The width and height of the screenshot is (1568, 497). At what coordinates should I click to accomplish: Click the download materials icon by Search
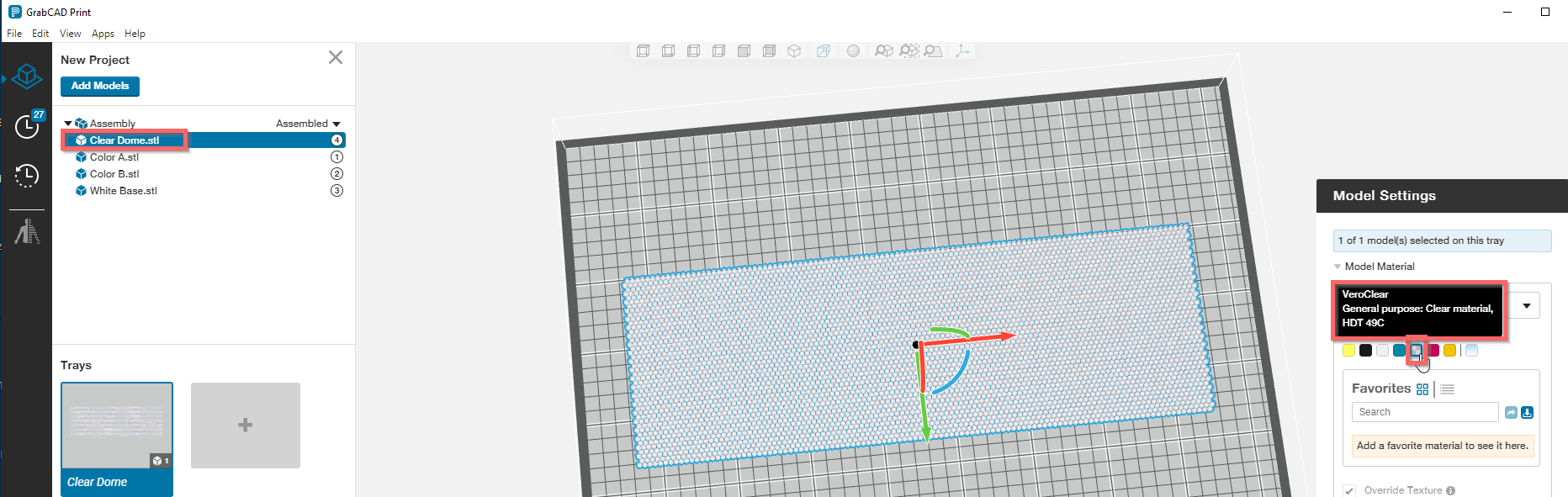click(x=1527, y=412)
